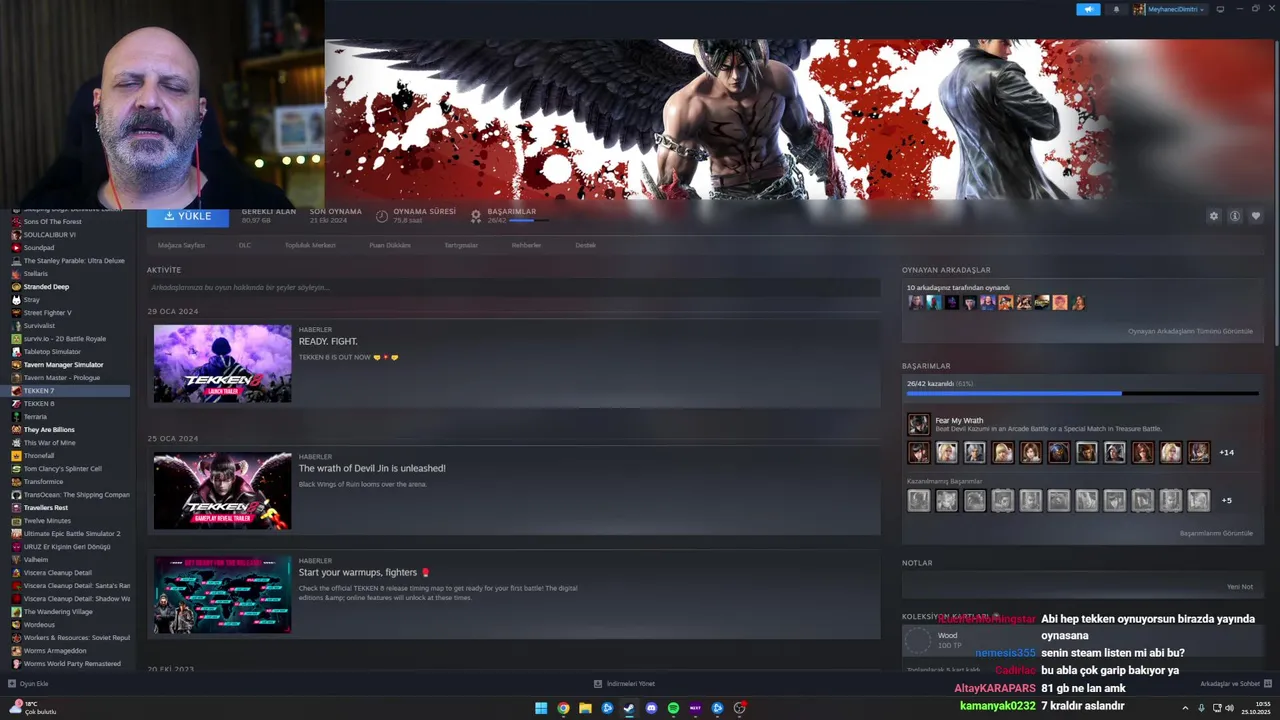Screen dimensions: 1280x720
Task: Click the system volume icon
Action: tap(1229, 708)
